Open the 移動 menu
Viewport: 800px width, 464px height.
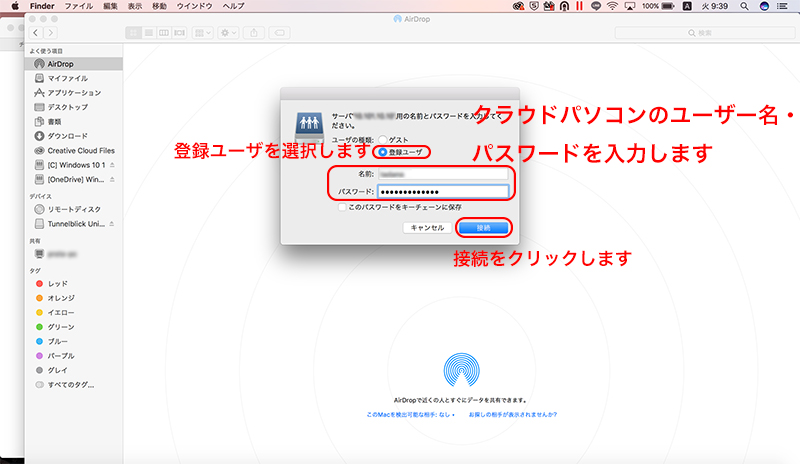coord(159,6)
